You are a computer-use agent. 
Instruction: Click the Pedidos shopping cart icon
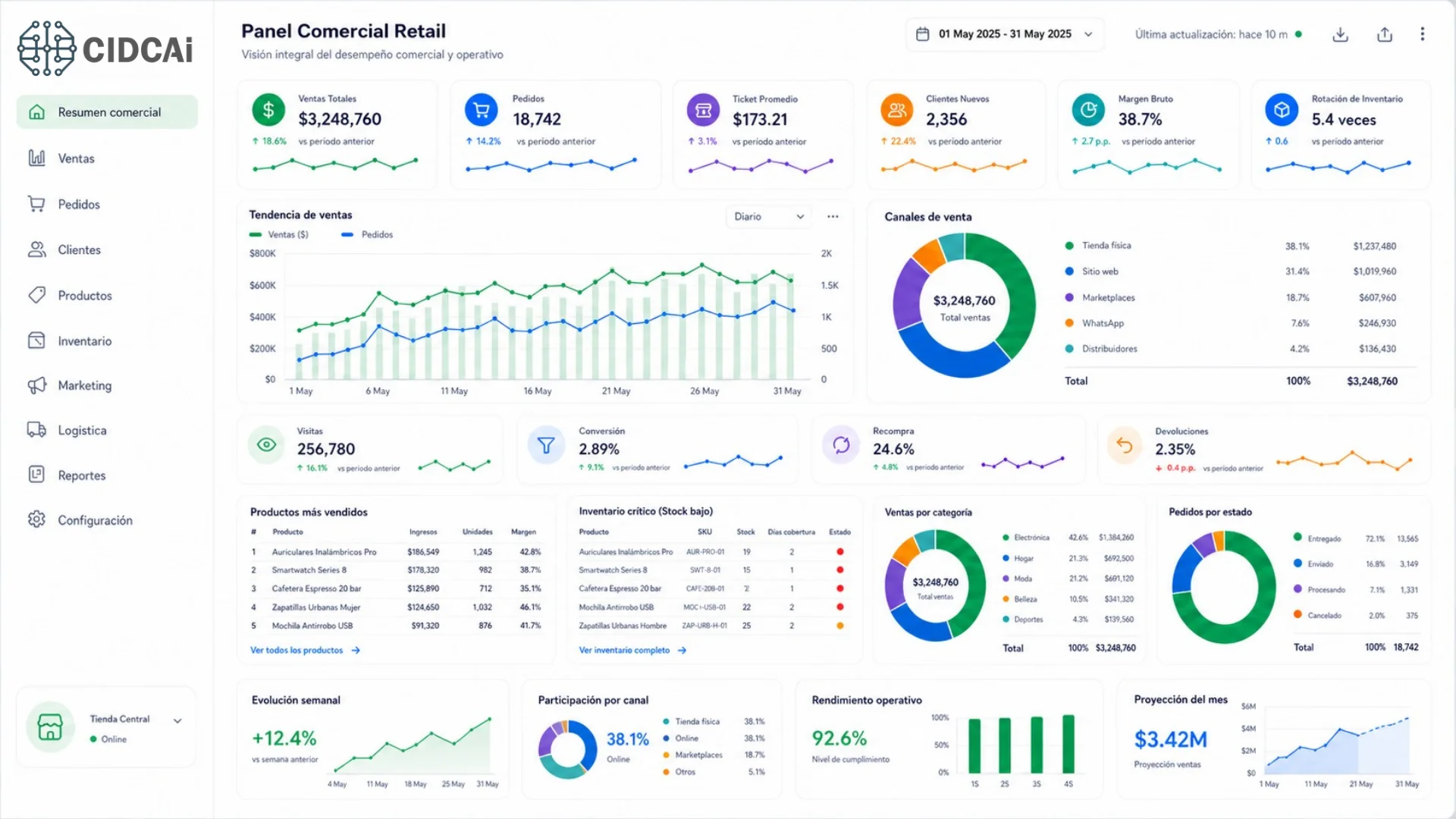click(482, 110)
